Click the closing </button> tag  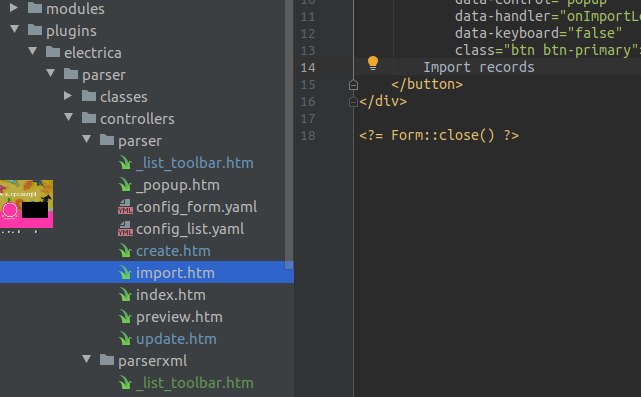click(427, 84)
